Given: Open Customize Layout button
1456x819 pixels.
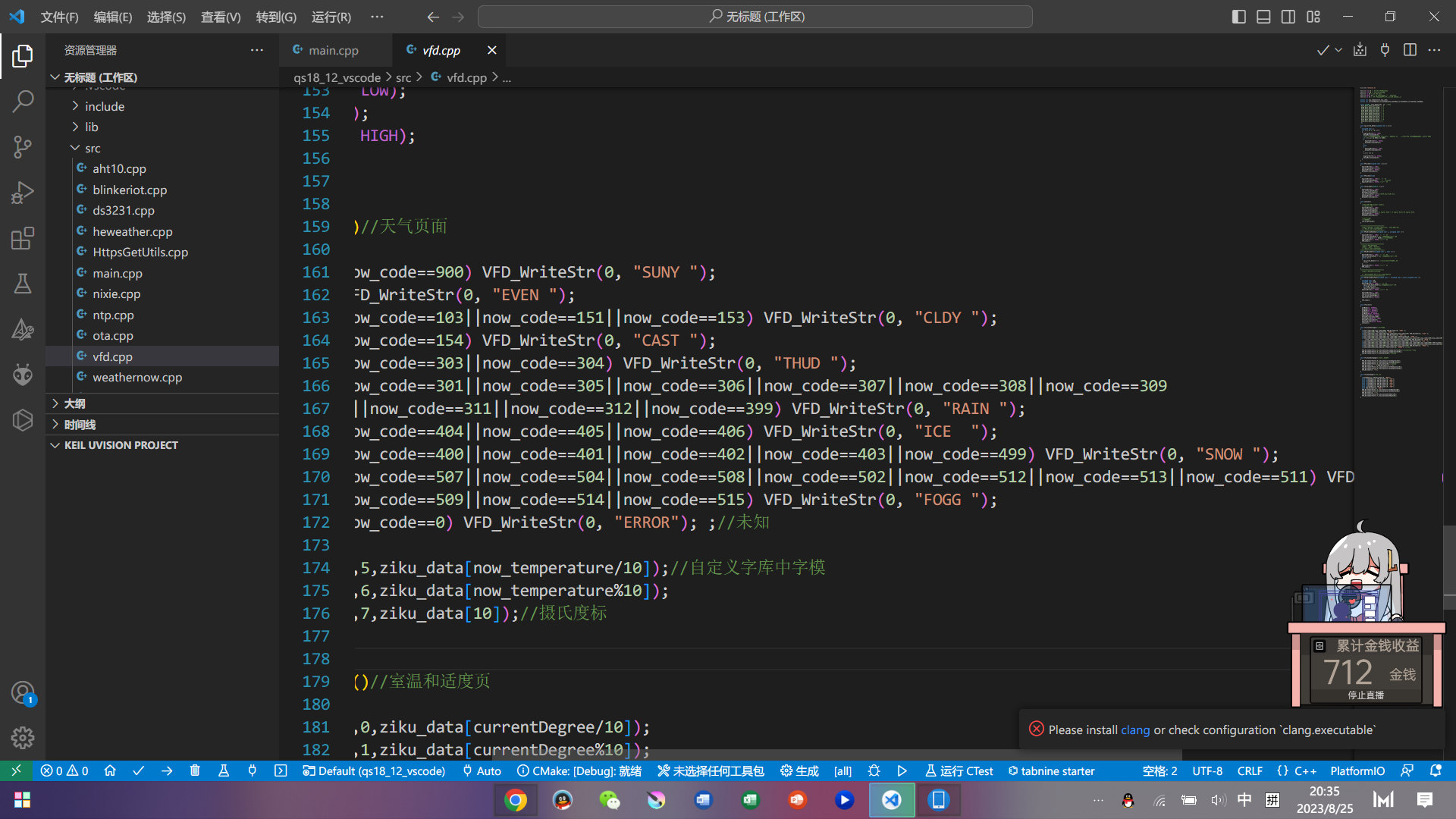Looking at the screenshot, I should (x=1313, y=17).
